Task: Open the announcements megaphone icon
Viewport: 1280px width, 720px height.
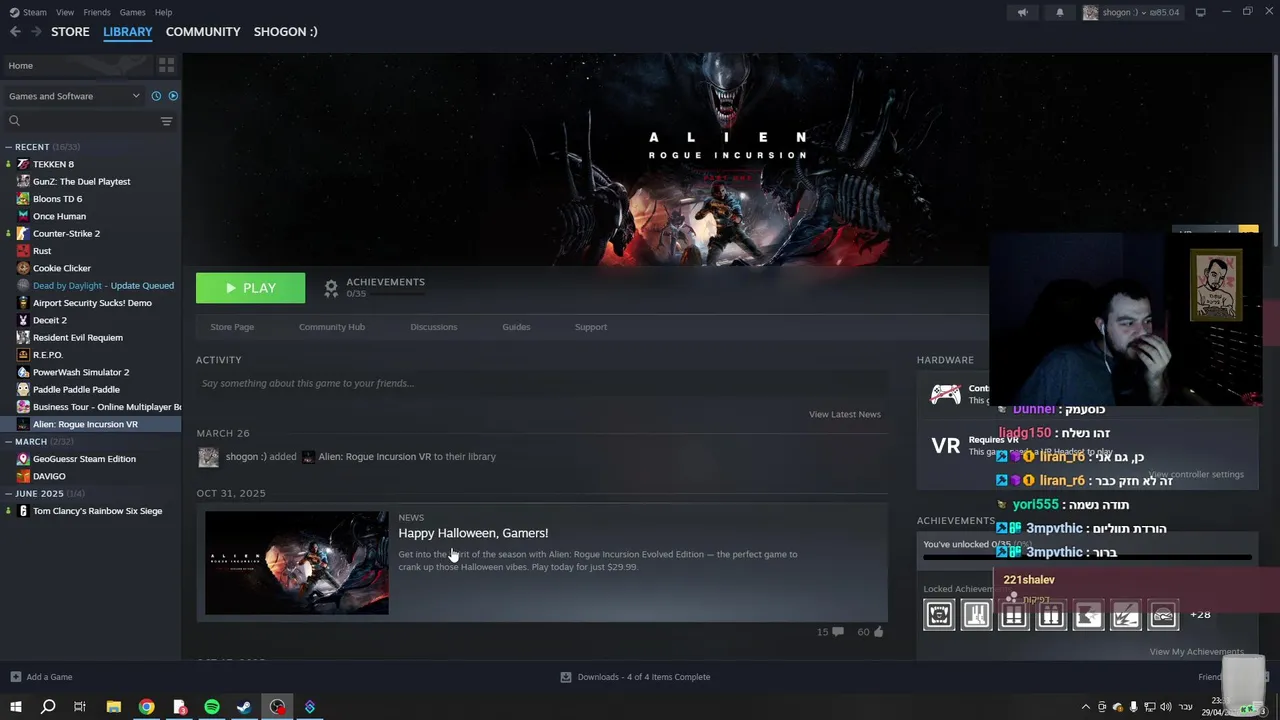Action: tap(1022, 12)
